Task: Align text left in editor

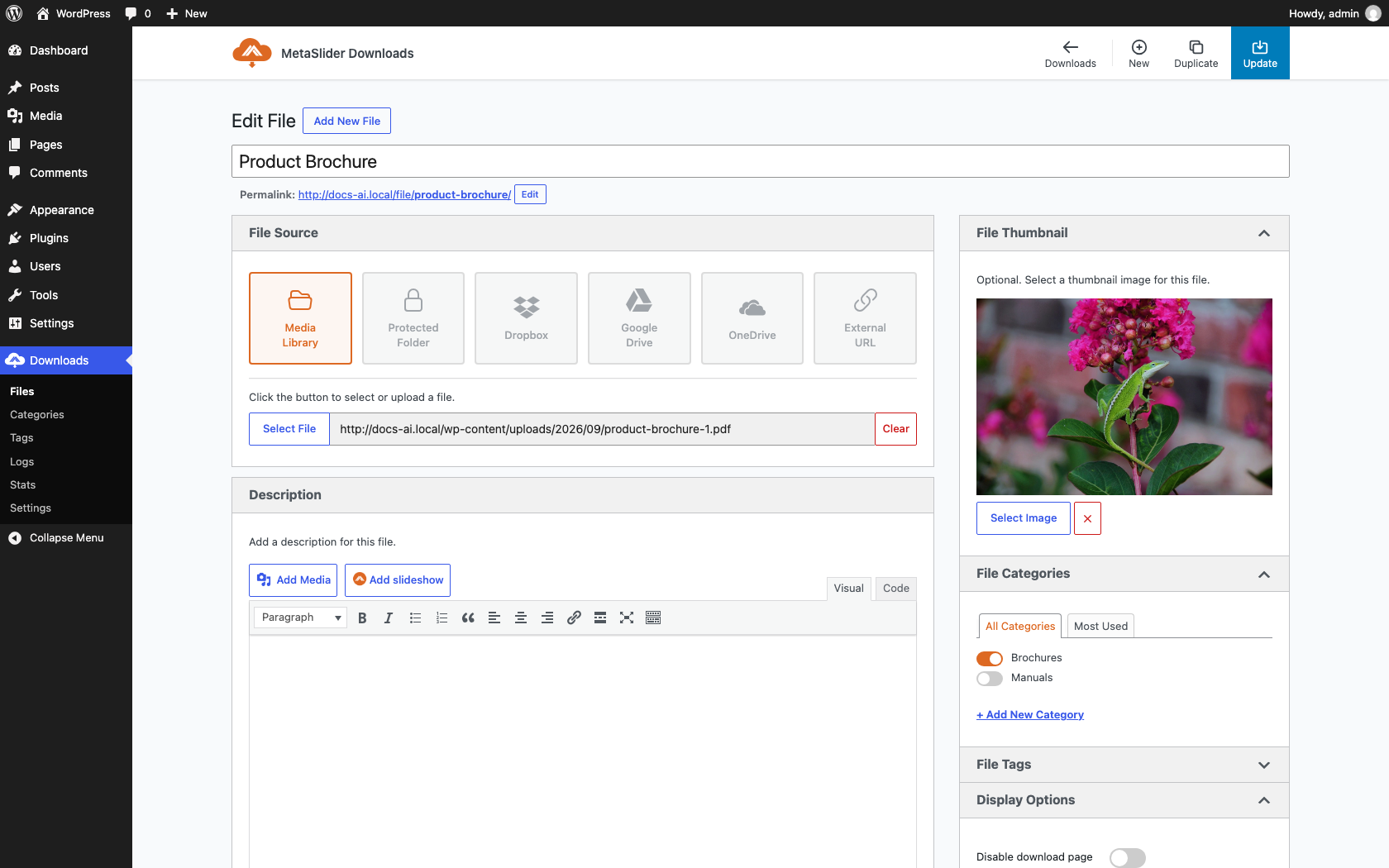Action: (x=494, y=618)
